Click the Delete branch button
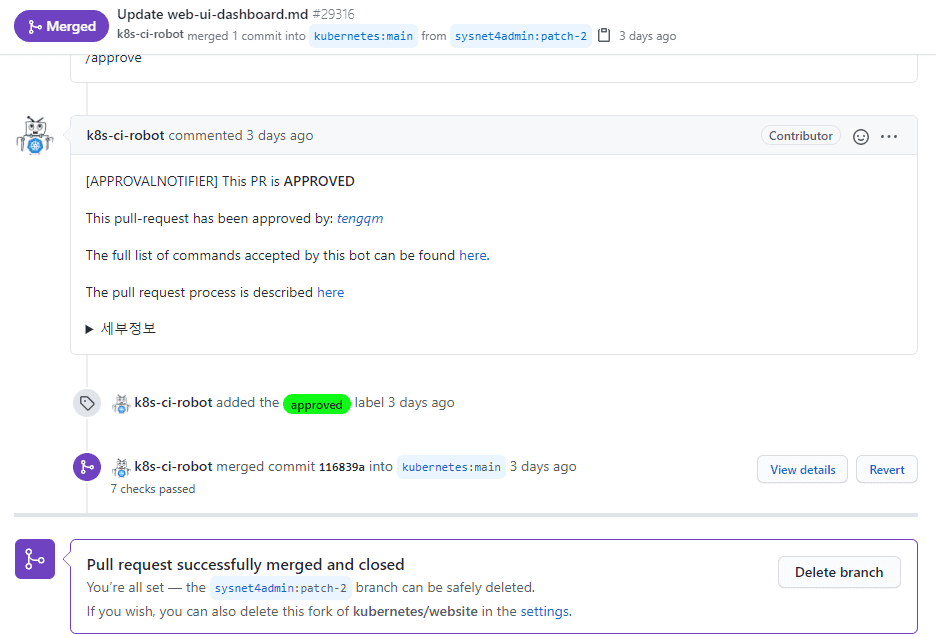The image size is (936, 637). coord(839,572)
